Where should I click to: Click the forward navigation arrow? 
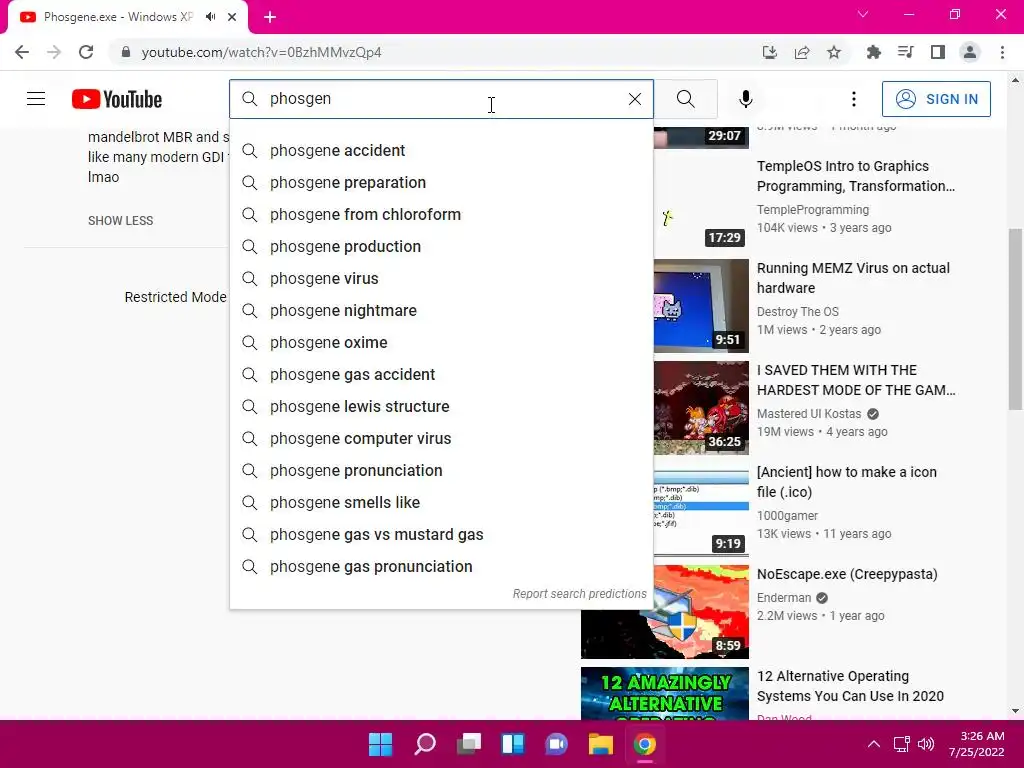(x=54, y=52)
